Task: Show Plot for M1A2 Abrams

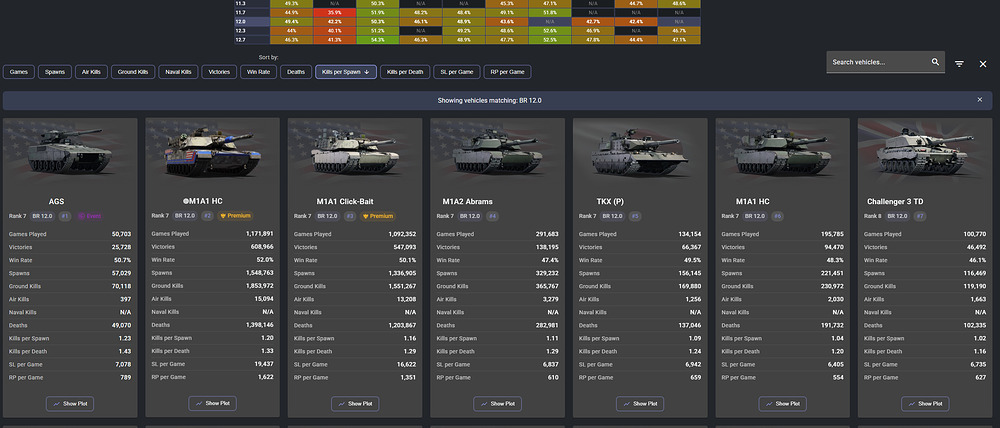Action: 497,404
